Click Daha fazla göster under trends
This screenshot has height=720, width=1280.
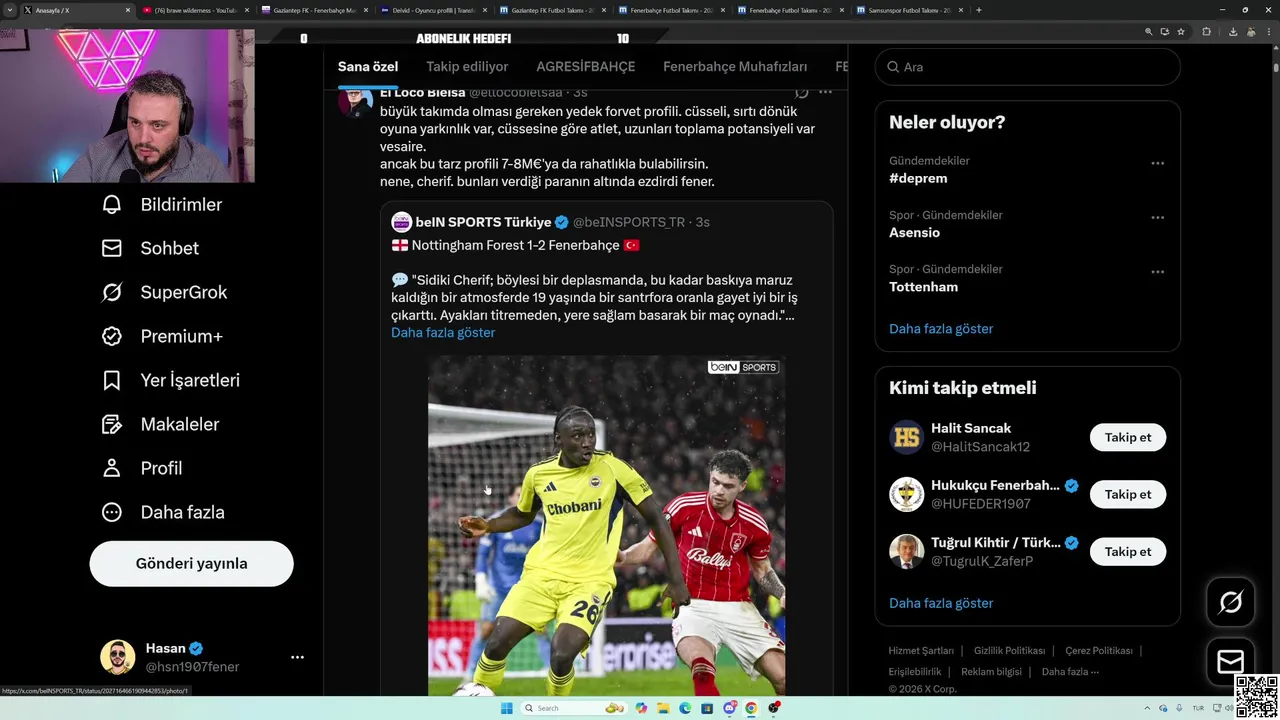pyautogui.click(x=941, y=328)
